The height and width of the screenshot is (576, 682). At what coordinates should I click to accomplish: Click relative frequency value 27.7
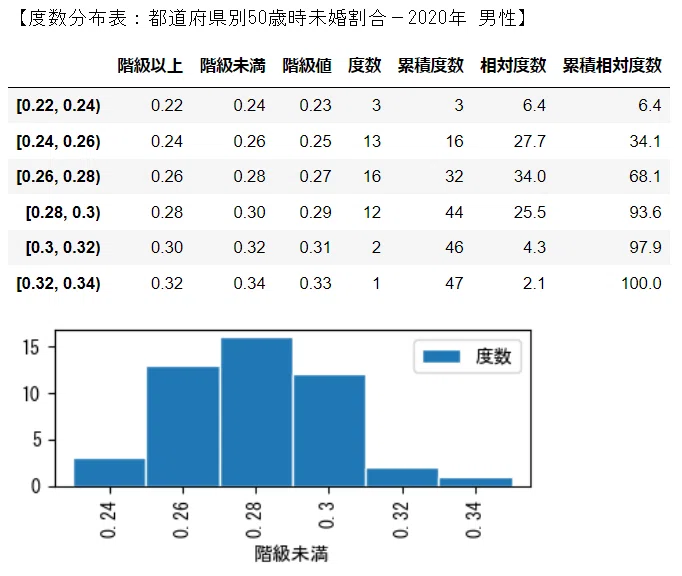530,141
